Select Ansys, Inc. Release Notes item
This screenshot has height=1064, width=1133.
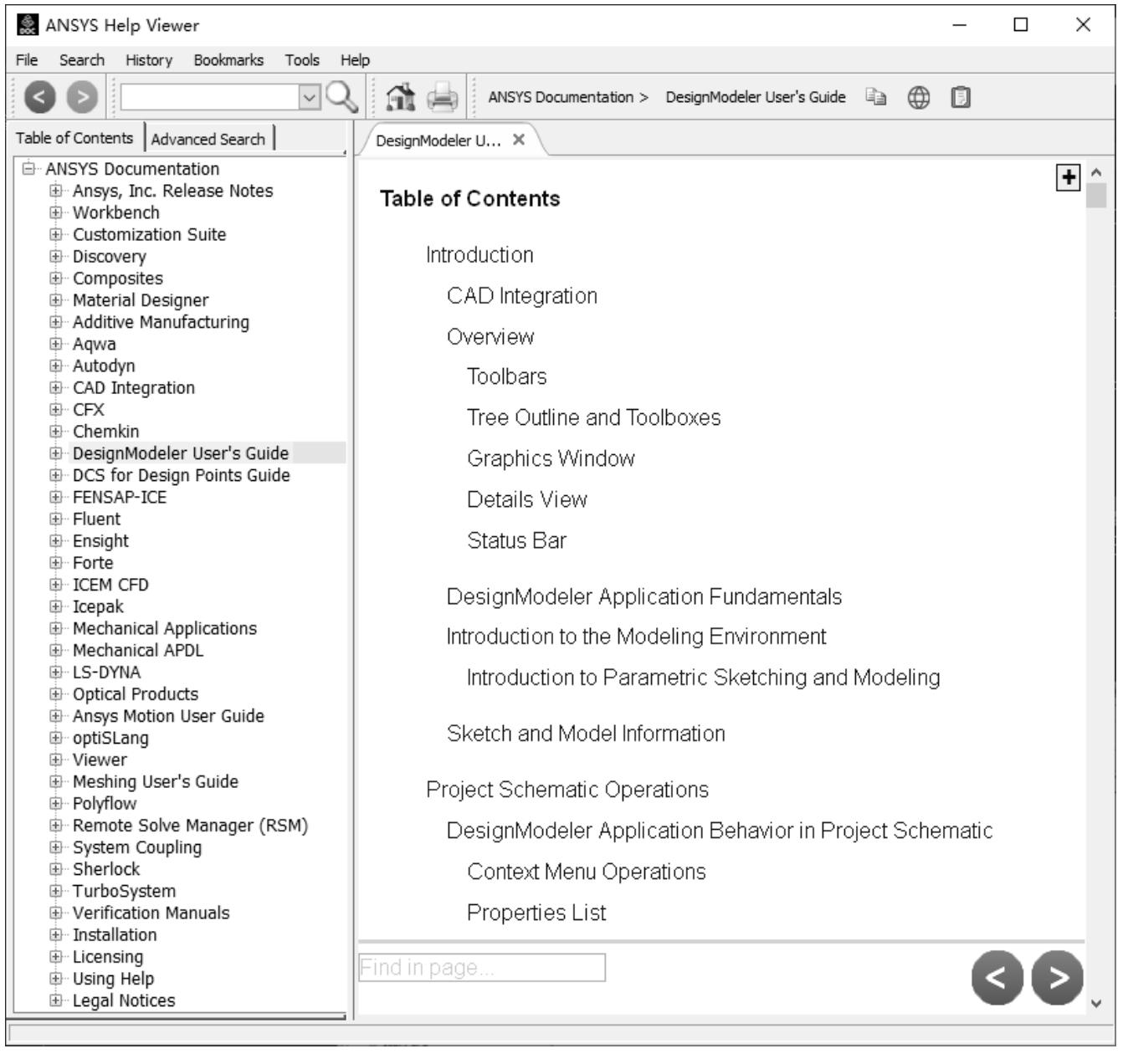[x=172, y=191]
